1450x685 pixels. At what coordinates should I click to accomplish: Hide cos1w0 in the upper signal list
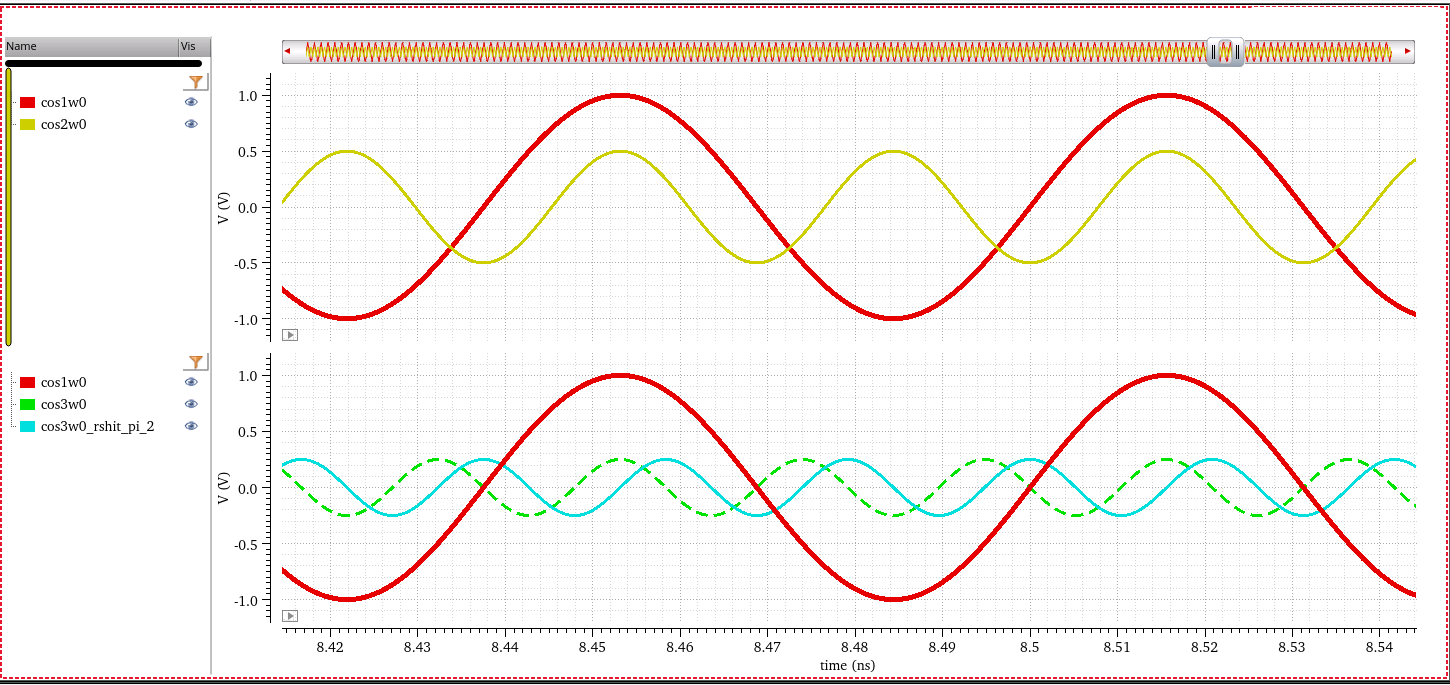(x=191, y=102)
